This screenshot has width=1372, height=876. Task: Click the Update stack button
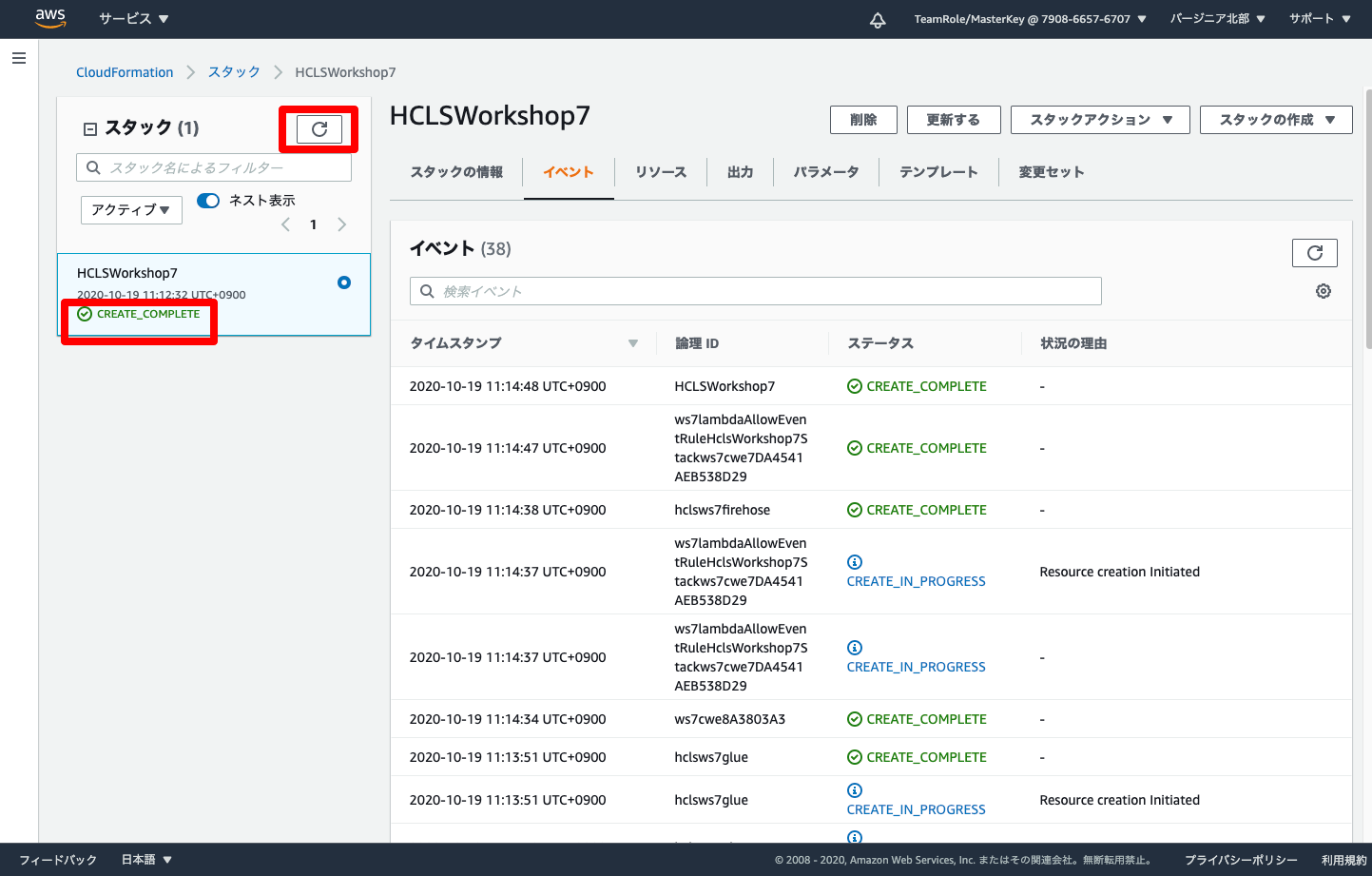(954, 120)
